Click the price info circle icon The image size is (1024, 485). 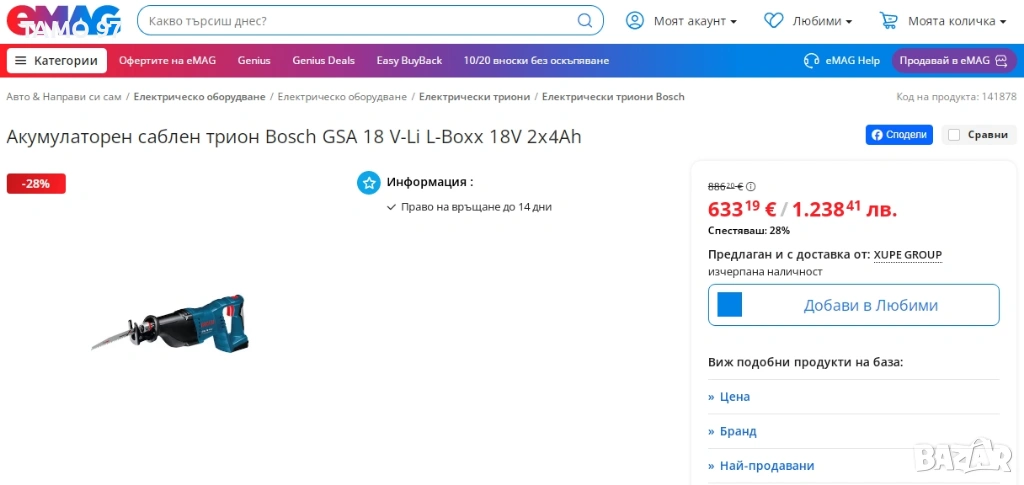(751, 186)
